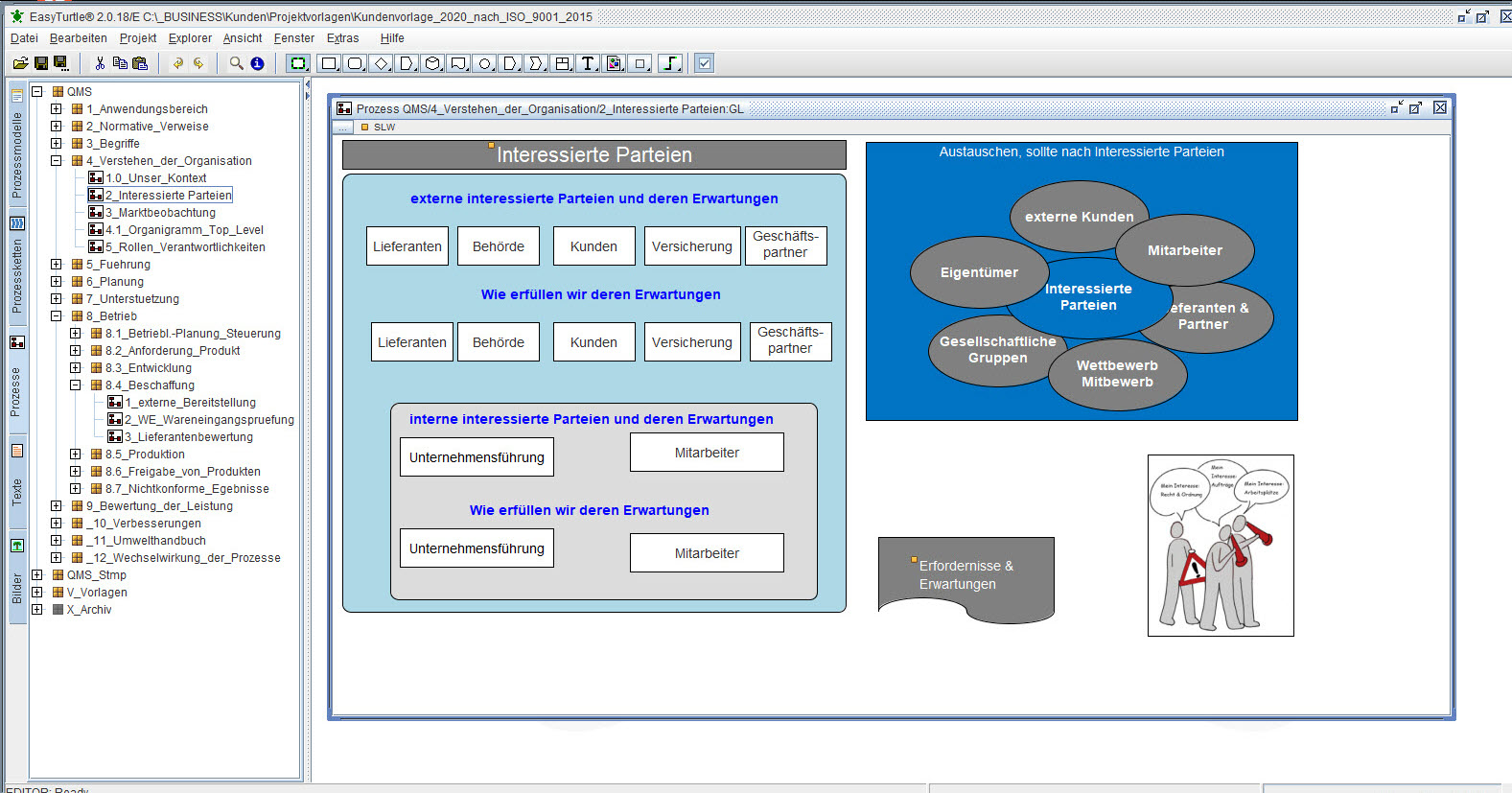Expand the 8.5_Produktion folder
1512x793 pixels.
(75, 455)
